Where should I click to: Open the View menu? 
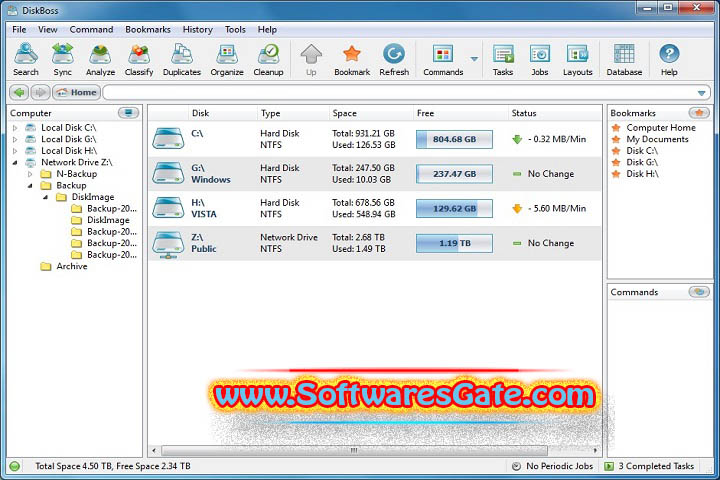pos(48,29)
